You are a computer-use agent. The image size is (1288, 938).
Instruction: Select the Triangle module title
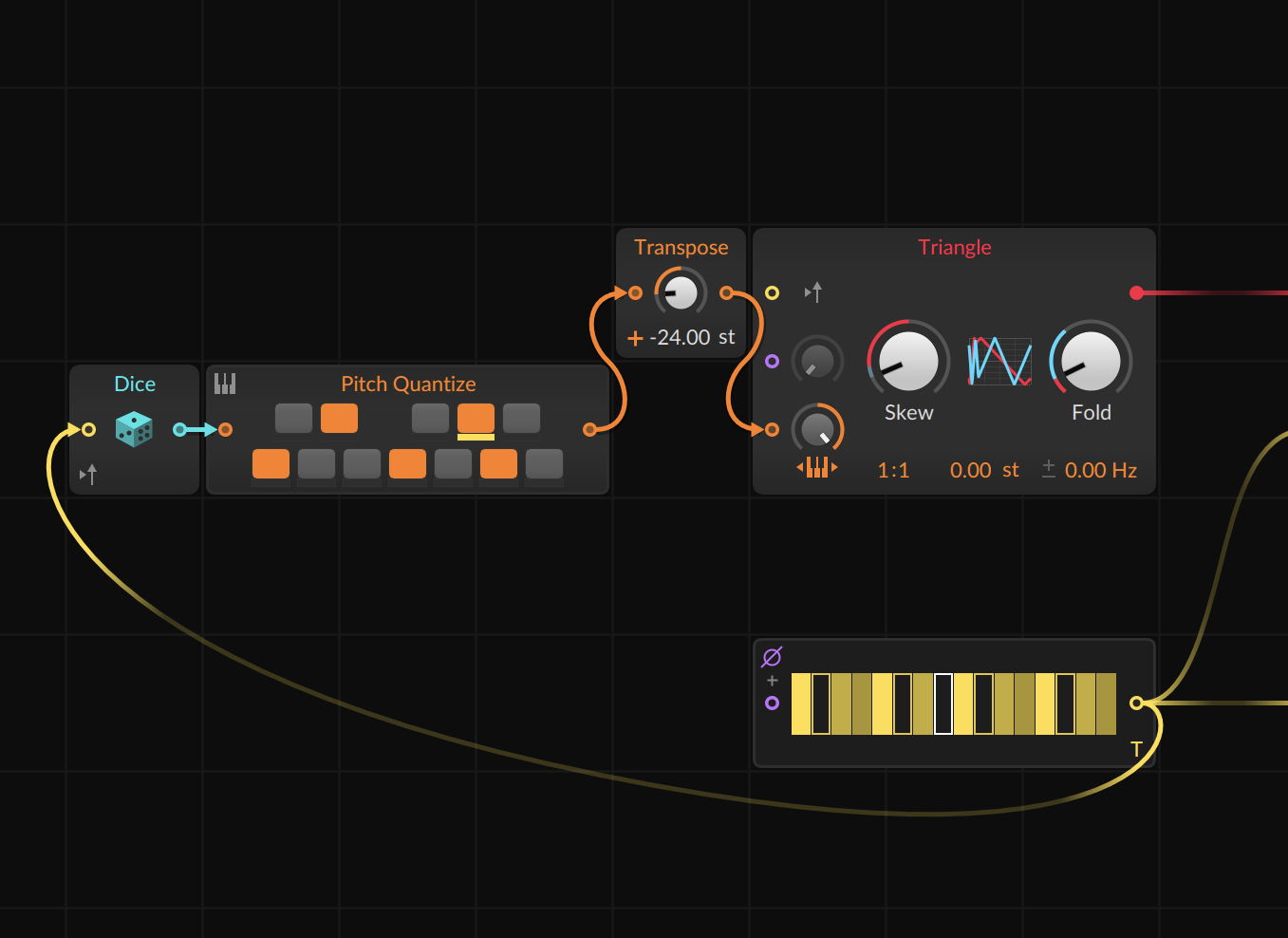tap(954, 247)
